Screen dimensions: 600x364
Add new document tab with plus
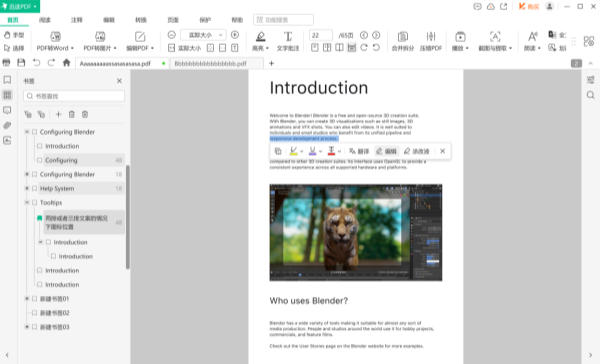point(271,63)
